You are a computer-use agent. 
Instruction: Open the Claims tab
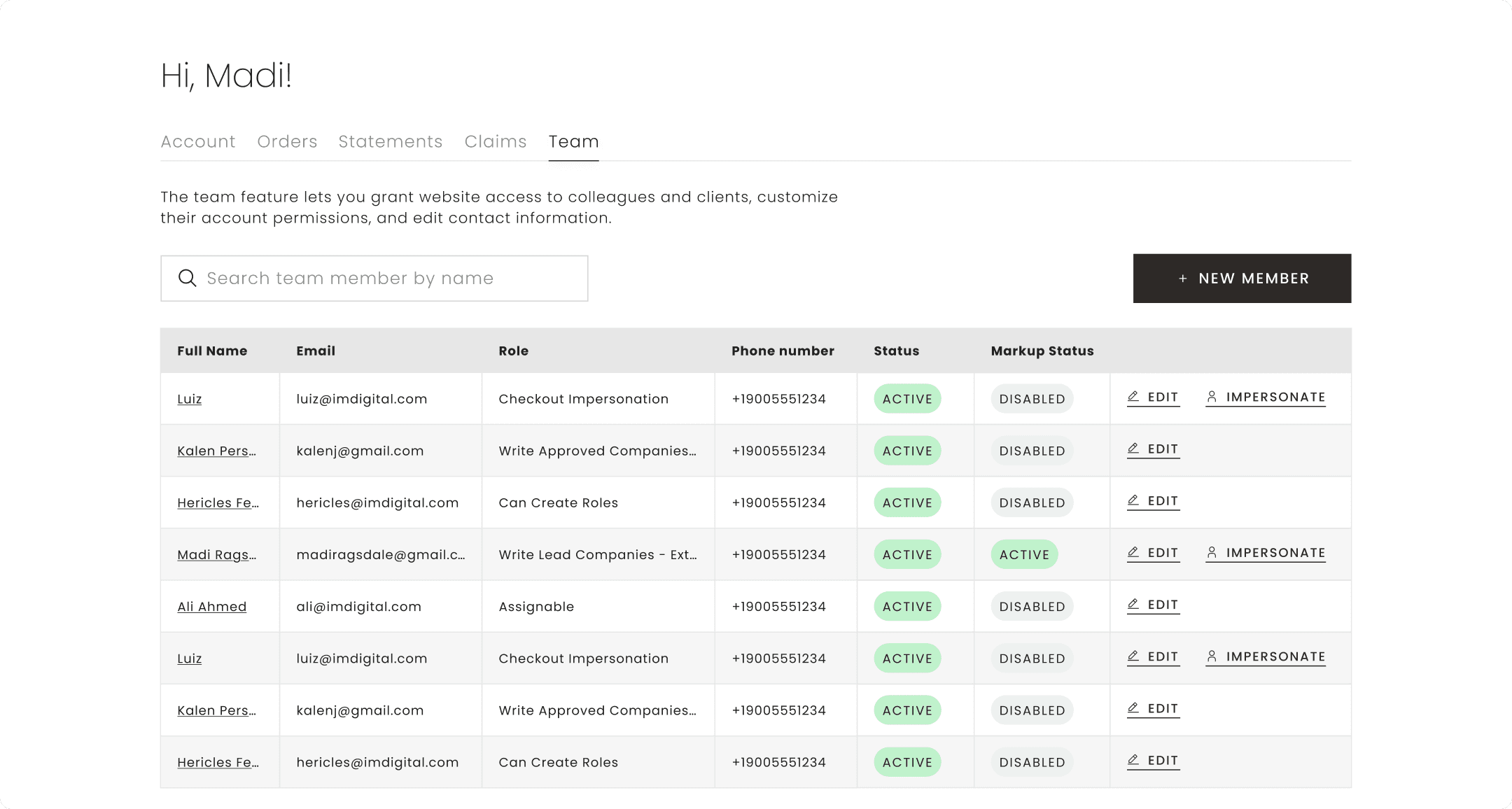pyautogui.click(x=496, y=141)
